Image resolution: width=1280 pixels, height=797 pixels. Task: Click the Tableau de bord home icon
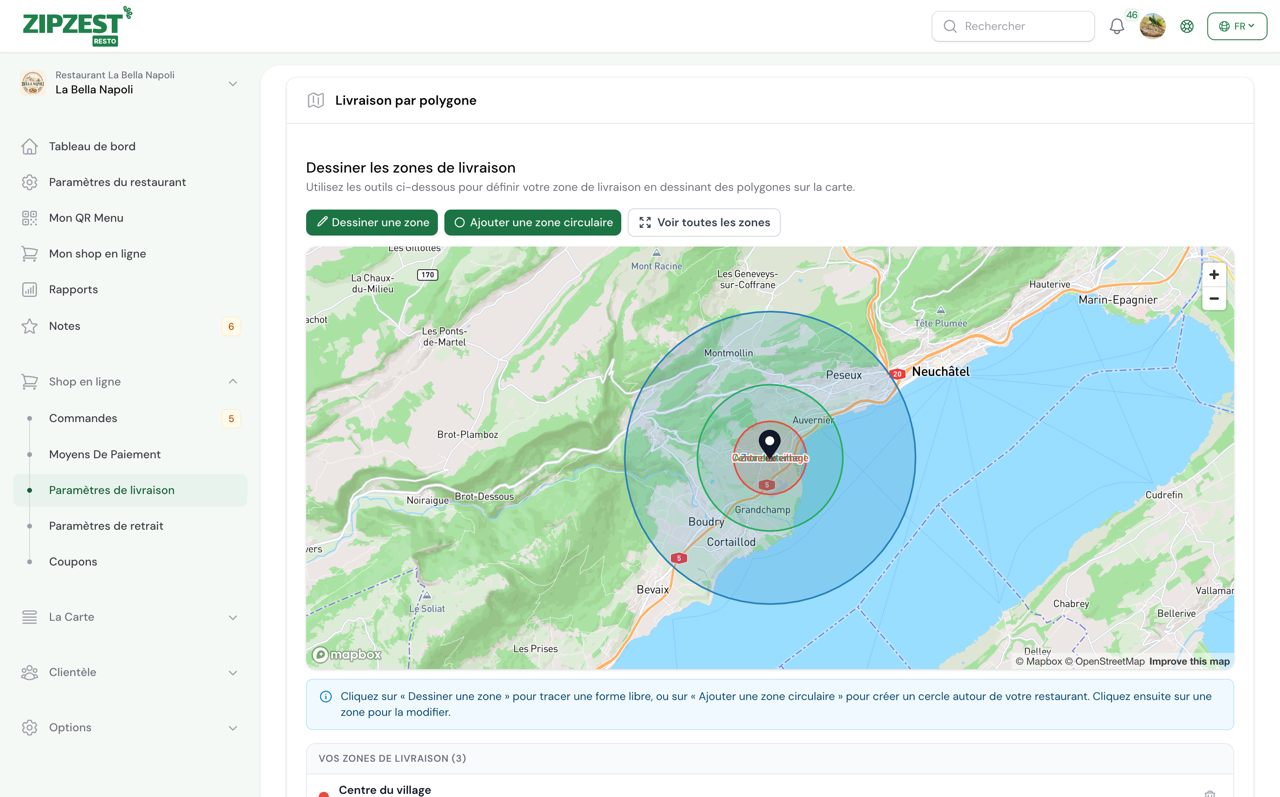30,146
